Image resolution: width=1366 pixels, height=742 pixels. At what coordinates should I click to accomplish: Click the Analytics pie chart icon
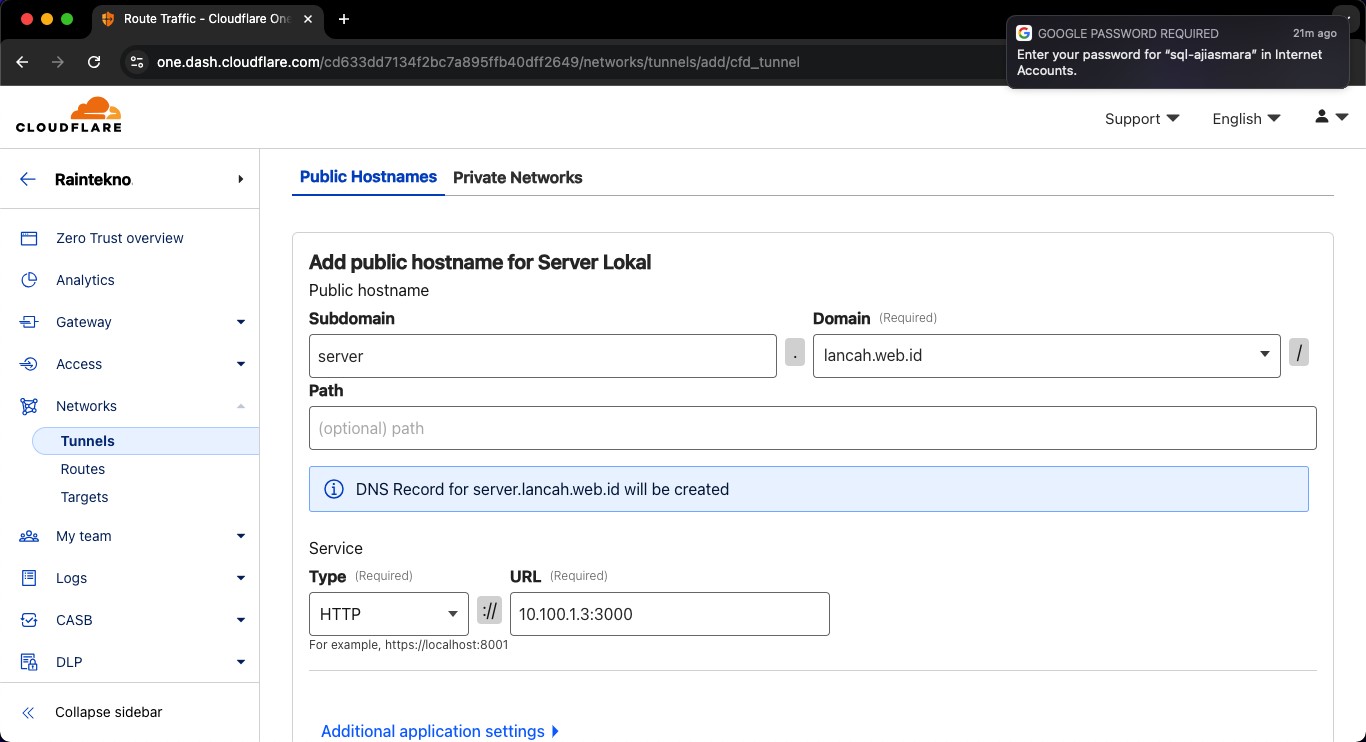pos(29,280)
